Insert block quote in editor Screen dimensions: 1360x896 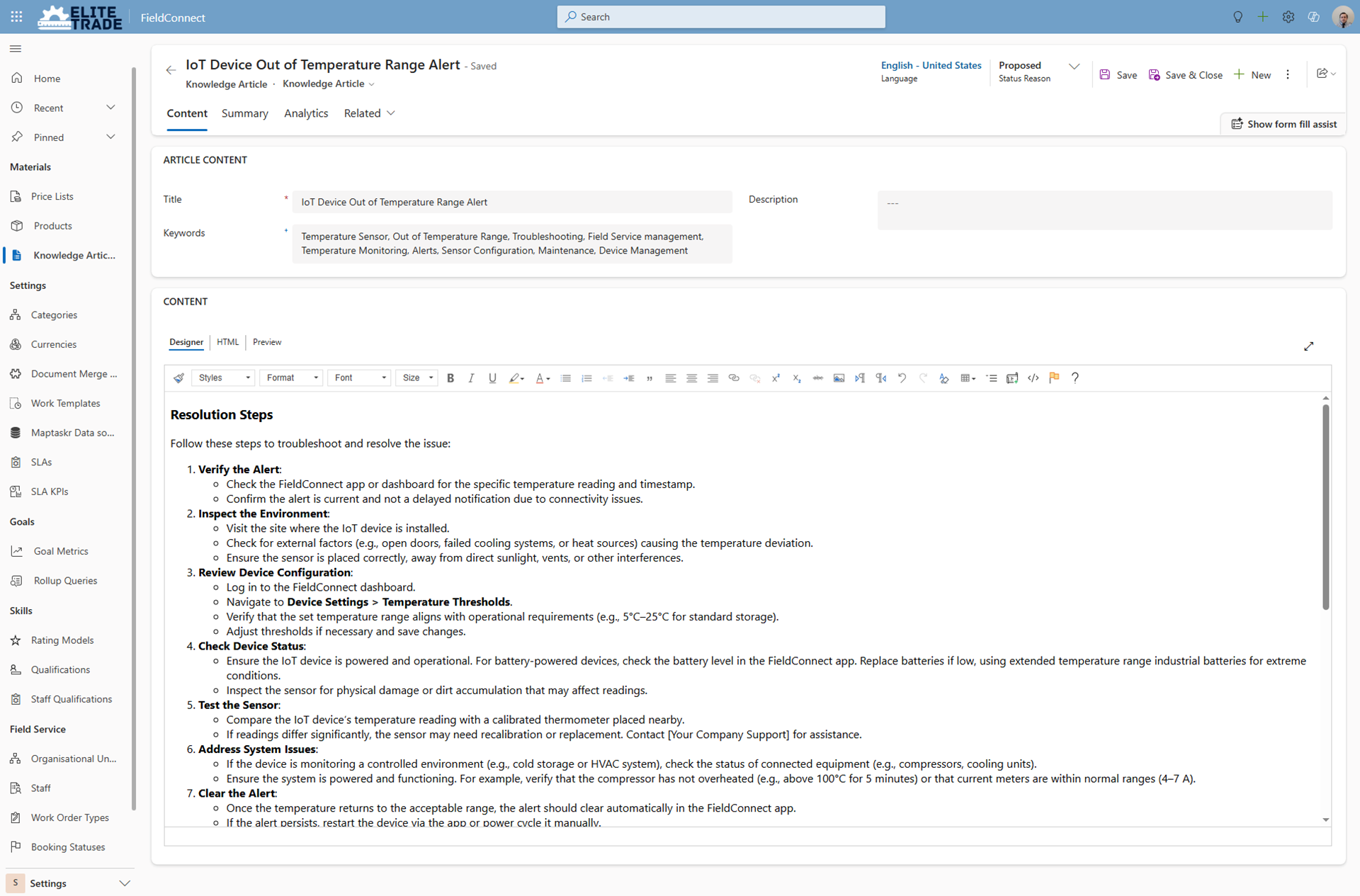tap(650, 378)
